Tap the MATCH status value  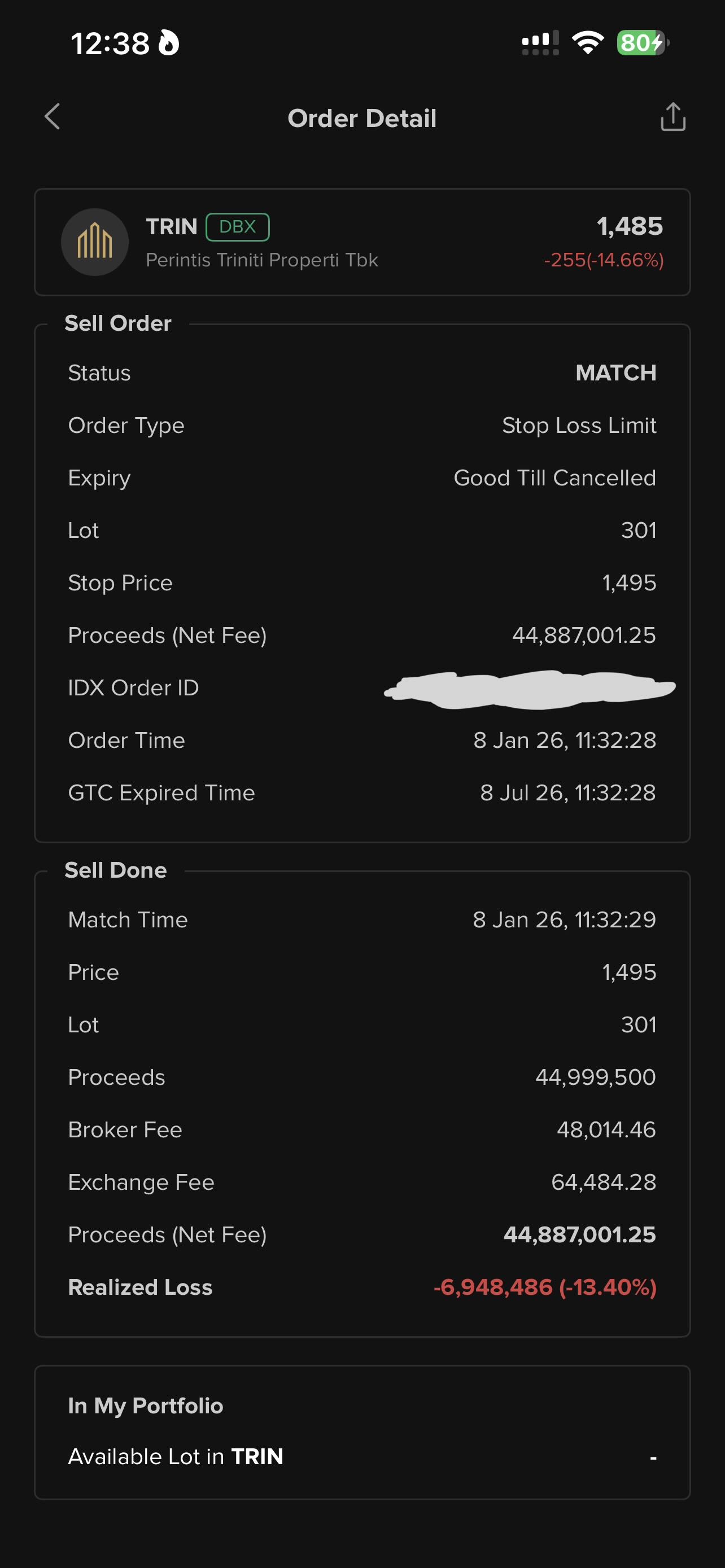coord(615,373)
